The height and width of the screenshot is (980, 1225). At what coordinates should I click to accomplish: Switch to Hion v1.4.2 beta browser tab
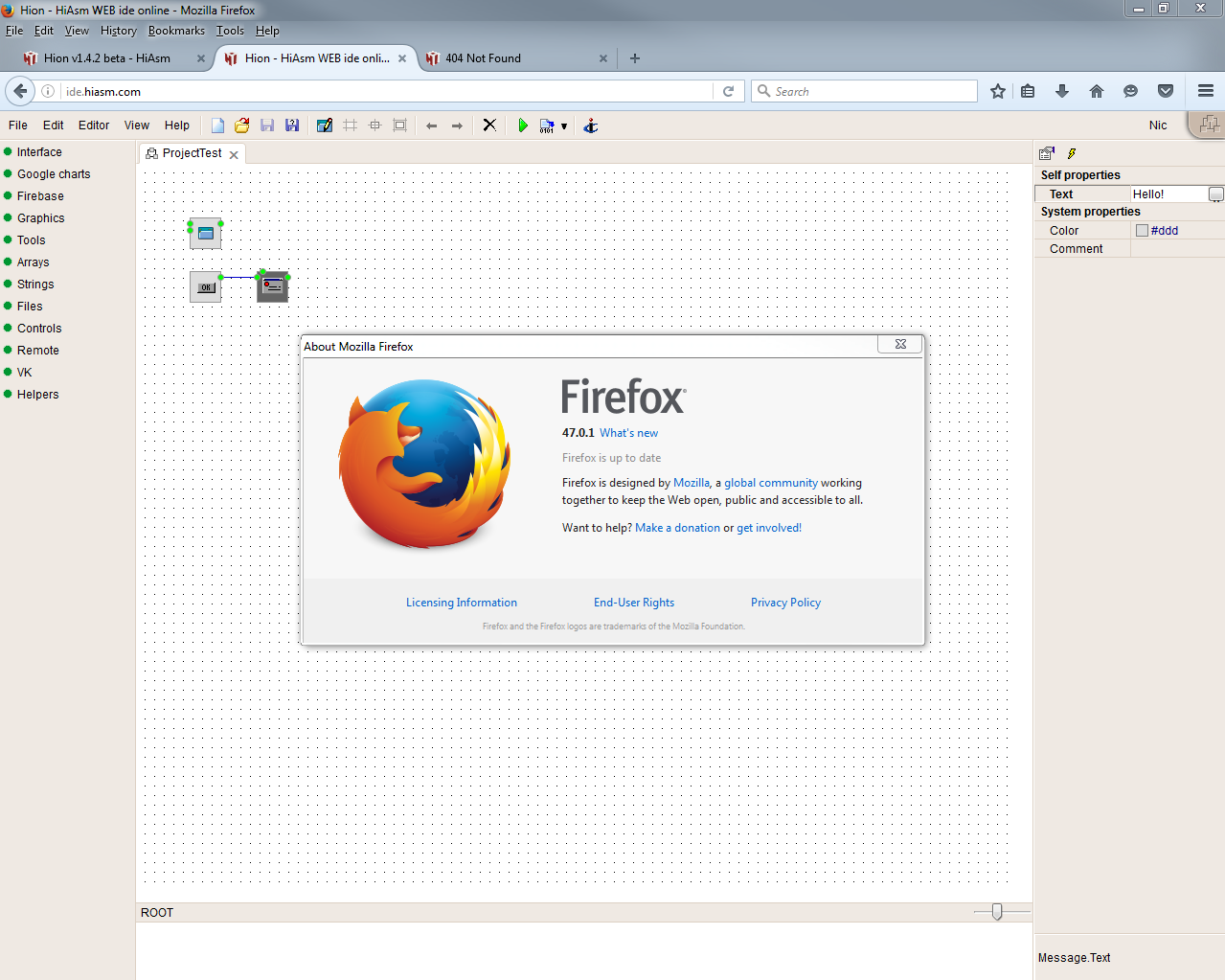pyautogui.click(x=107, y=58)
